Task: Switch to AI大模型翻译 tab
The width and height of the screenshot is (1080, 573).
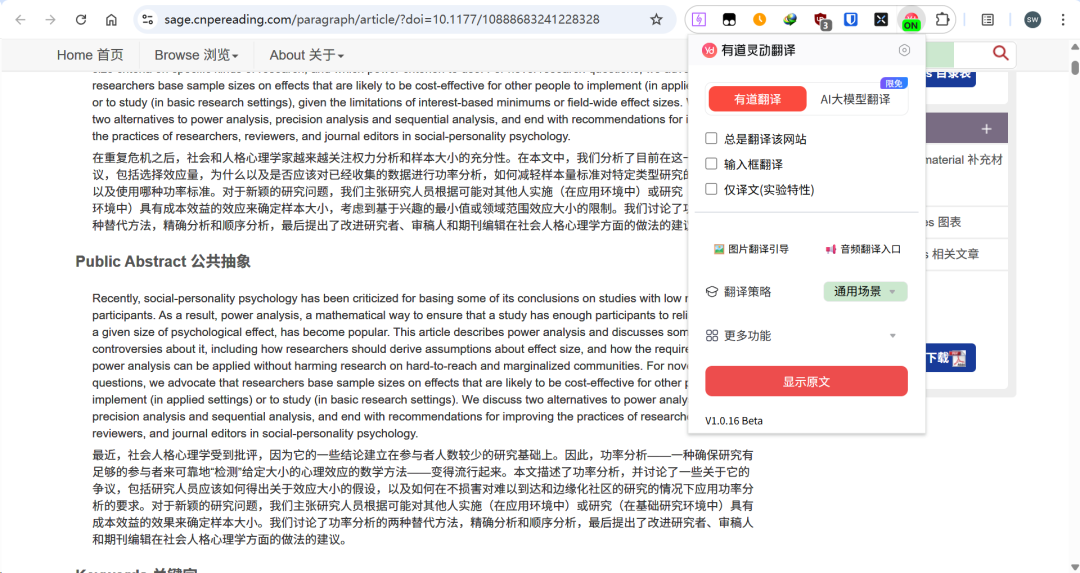Action: (x=855, y=99)
